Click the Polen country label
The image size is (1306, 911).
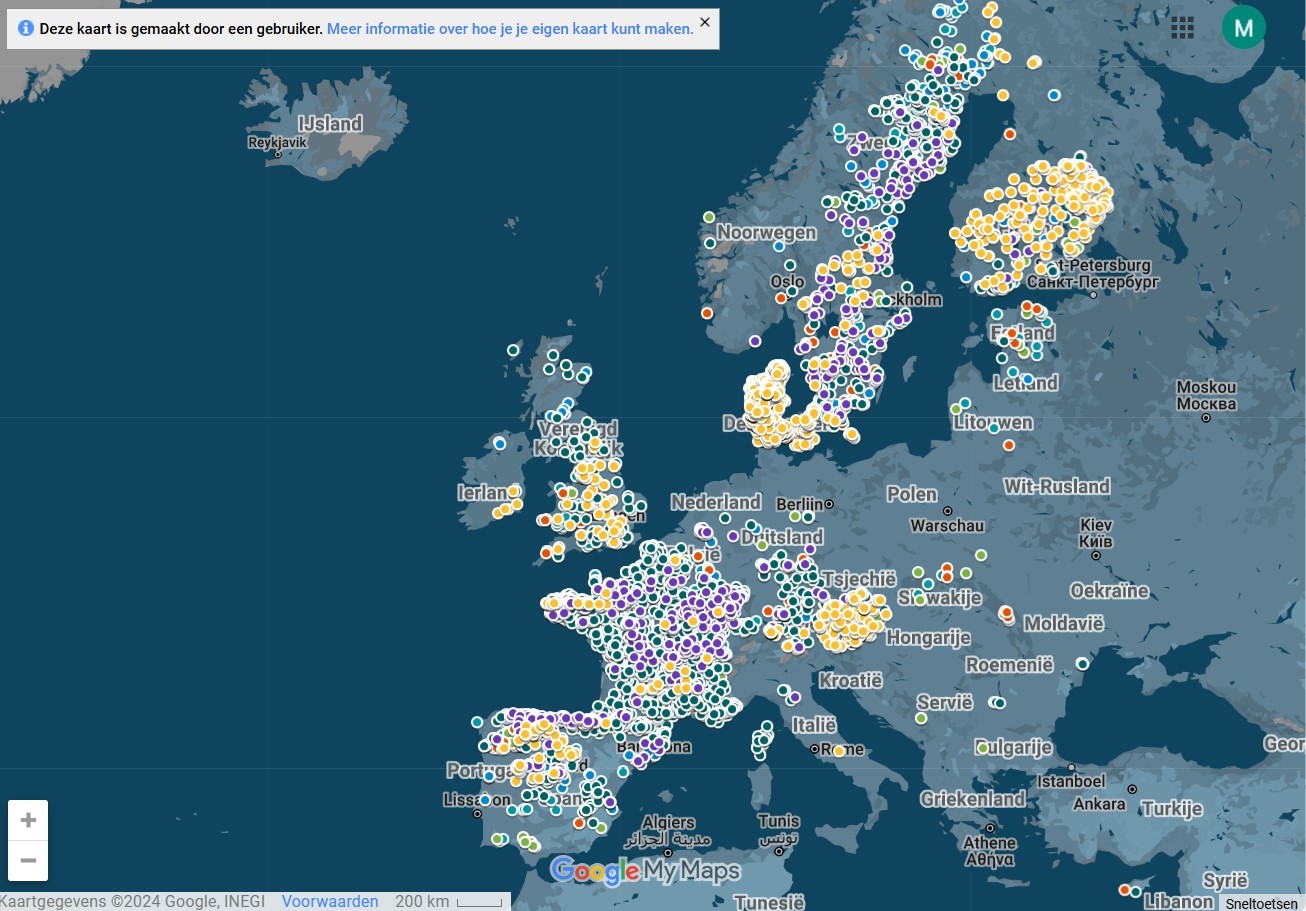[912, 494]
